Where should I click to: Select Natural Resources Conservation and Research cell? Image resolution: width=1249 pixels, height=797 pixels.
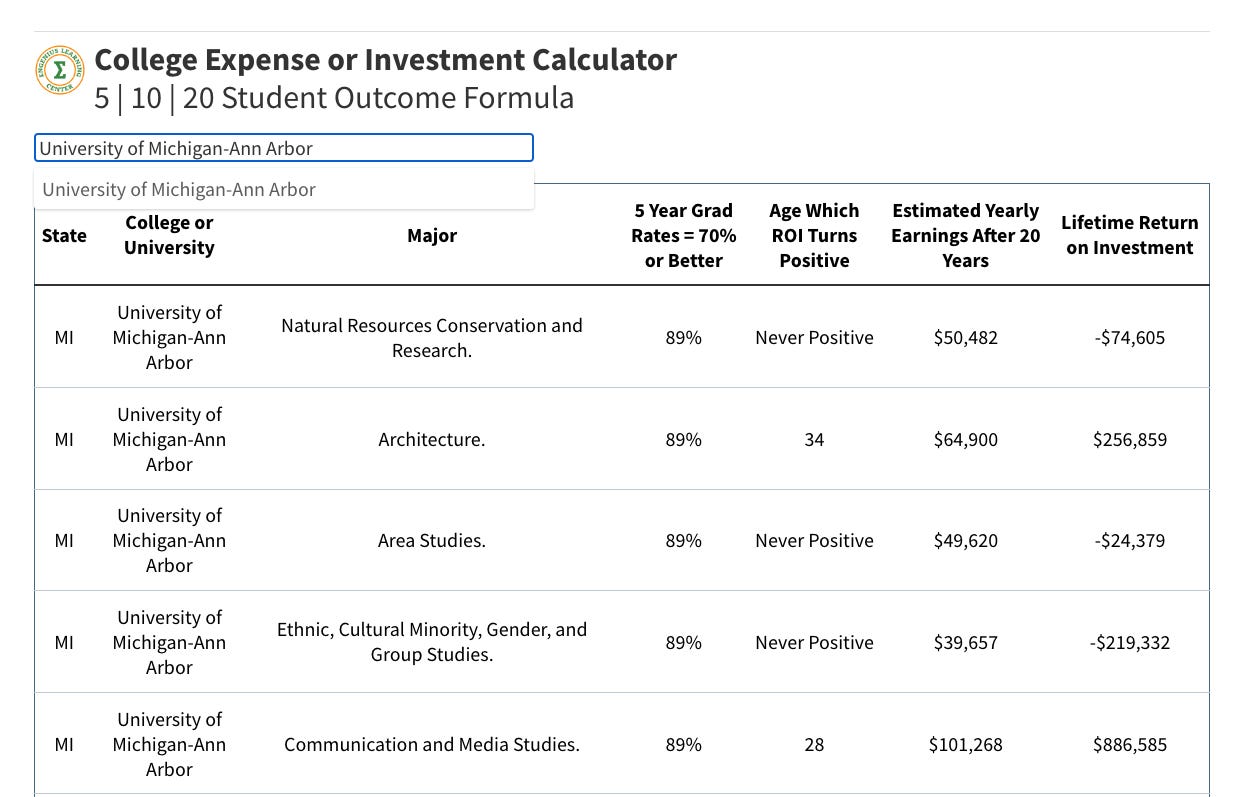click(431, 338)
